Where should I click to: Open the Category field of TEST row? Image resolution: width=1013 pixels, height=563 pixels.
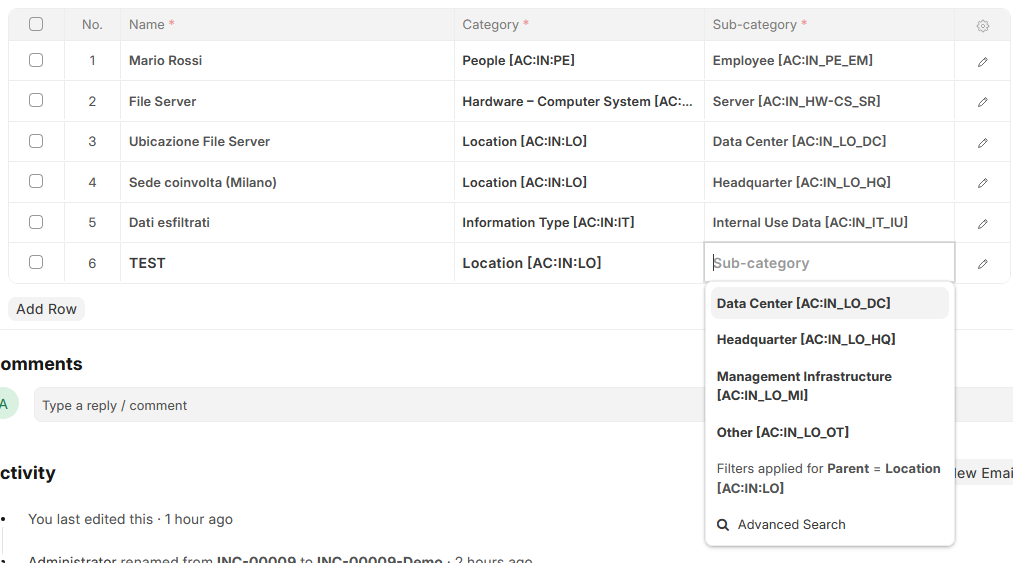578,263
